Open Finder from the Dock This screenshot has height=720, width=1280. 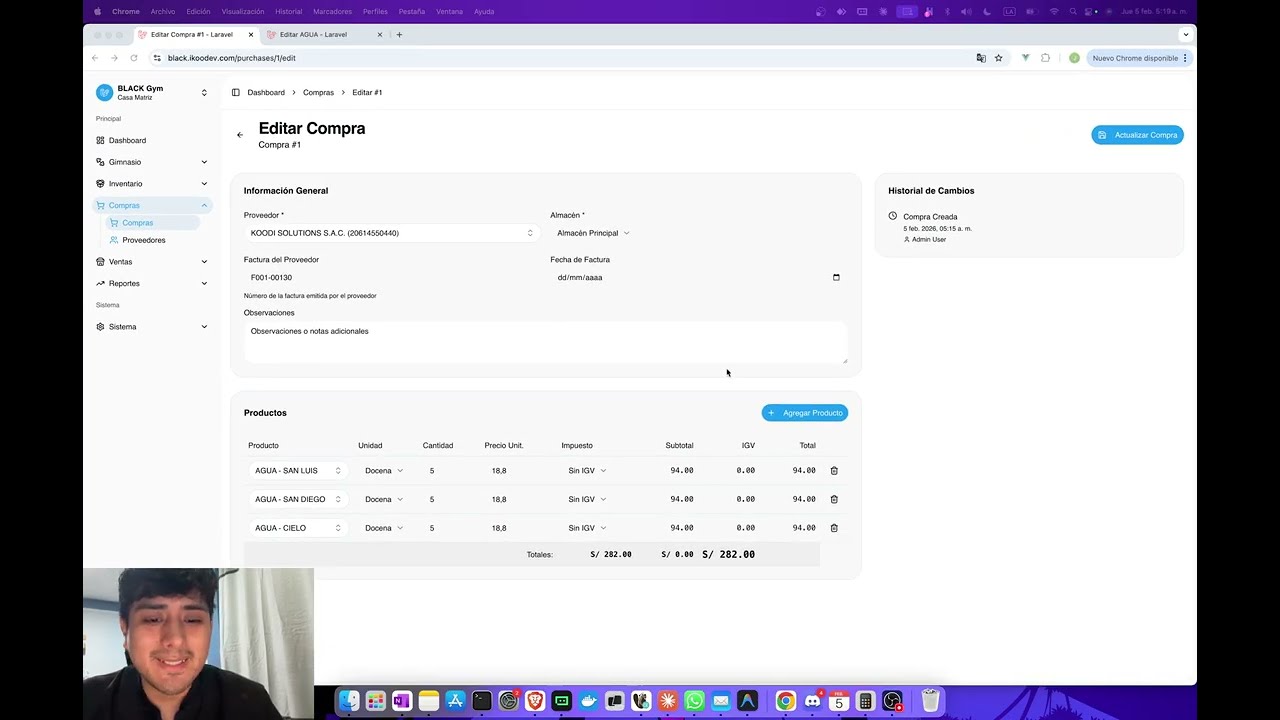348,701
